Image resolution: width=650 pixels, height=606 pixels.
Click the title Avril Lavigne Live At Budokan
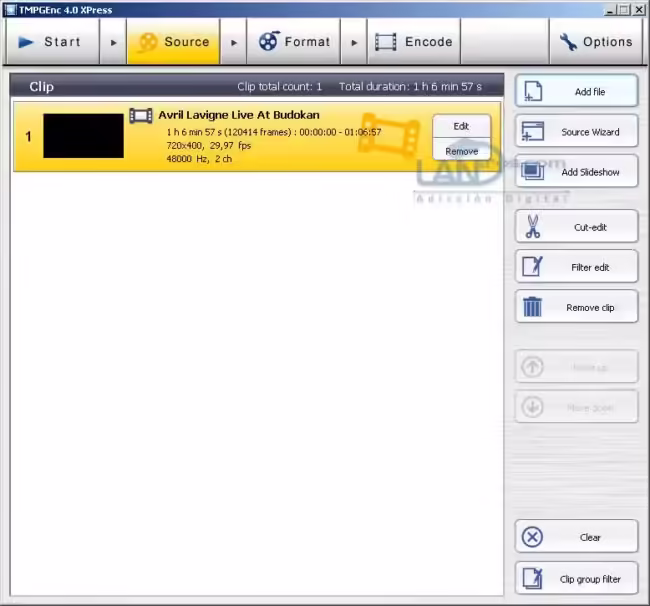tap(239, 115)
